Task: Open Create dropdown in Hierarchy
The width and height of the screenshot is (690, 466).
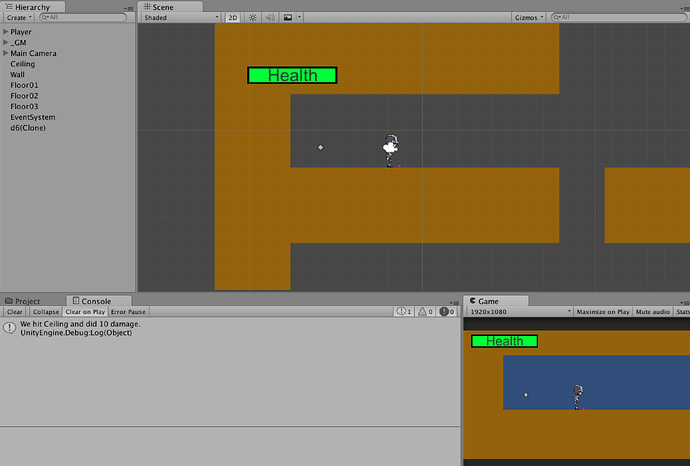Action: (x=18, y=18)
